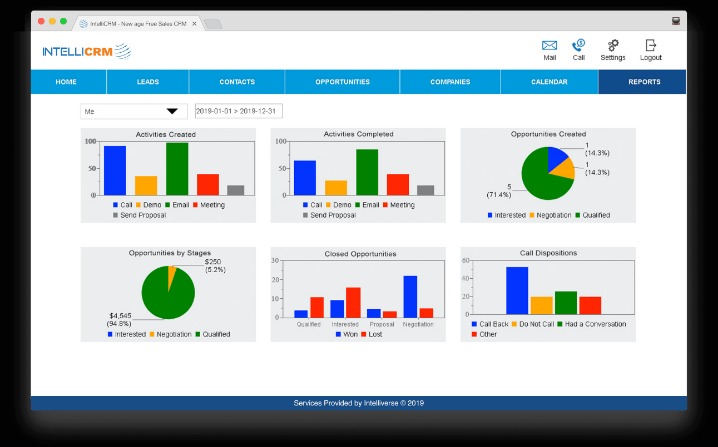Click the green Email bar in Activities Created
This screenshot has width=718, height=447.
click(177, 169)
